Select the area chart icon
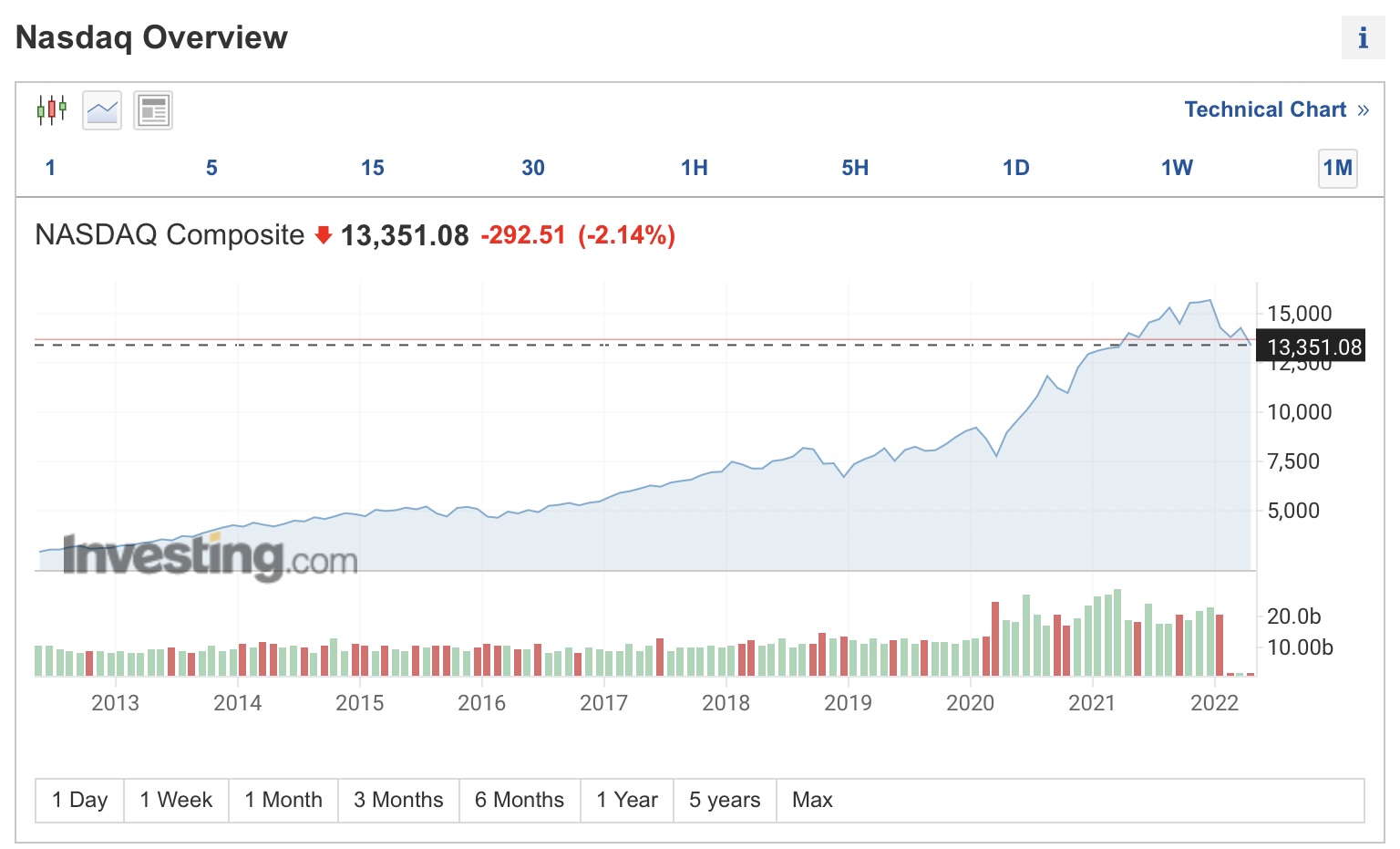Screen dimensions: 1400x849 [x=102, y=110]
